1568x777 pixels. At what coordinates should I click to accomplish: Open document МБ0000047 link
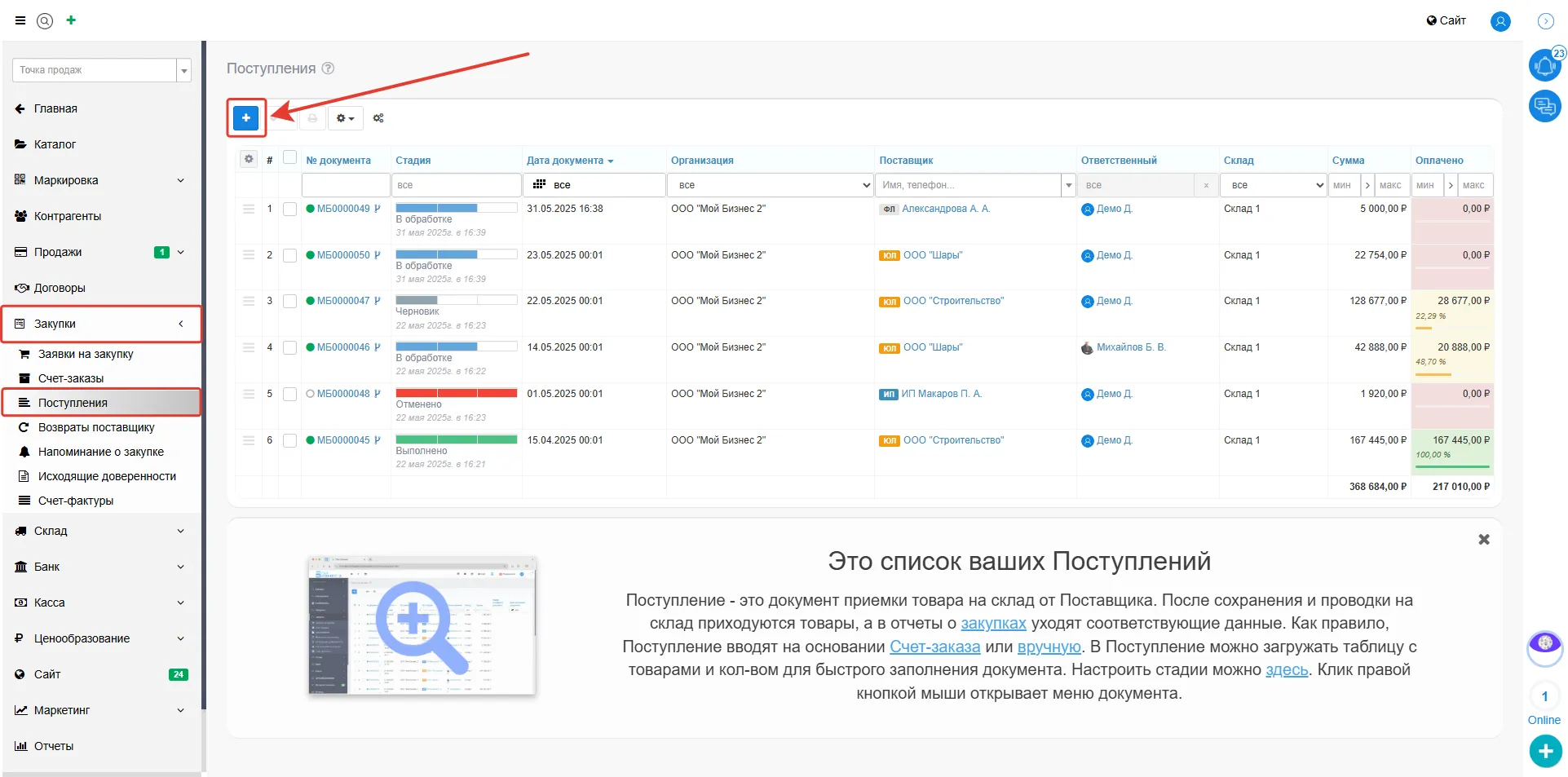pyautogui.click(x=342, y=301)
